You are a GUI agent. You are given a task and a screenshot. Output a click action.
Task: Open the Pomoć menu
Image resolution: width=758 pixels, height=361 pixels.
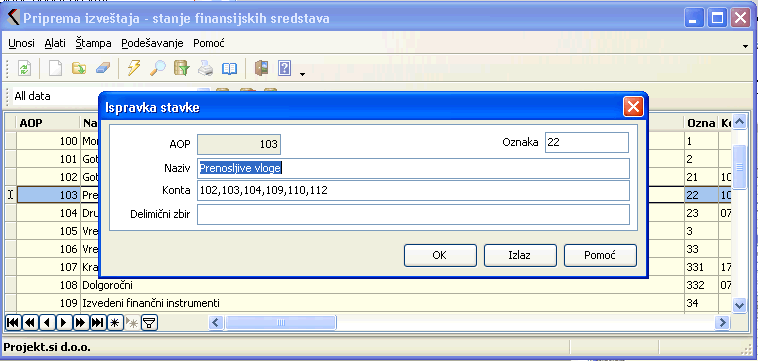coord(209,43)
